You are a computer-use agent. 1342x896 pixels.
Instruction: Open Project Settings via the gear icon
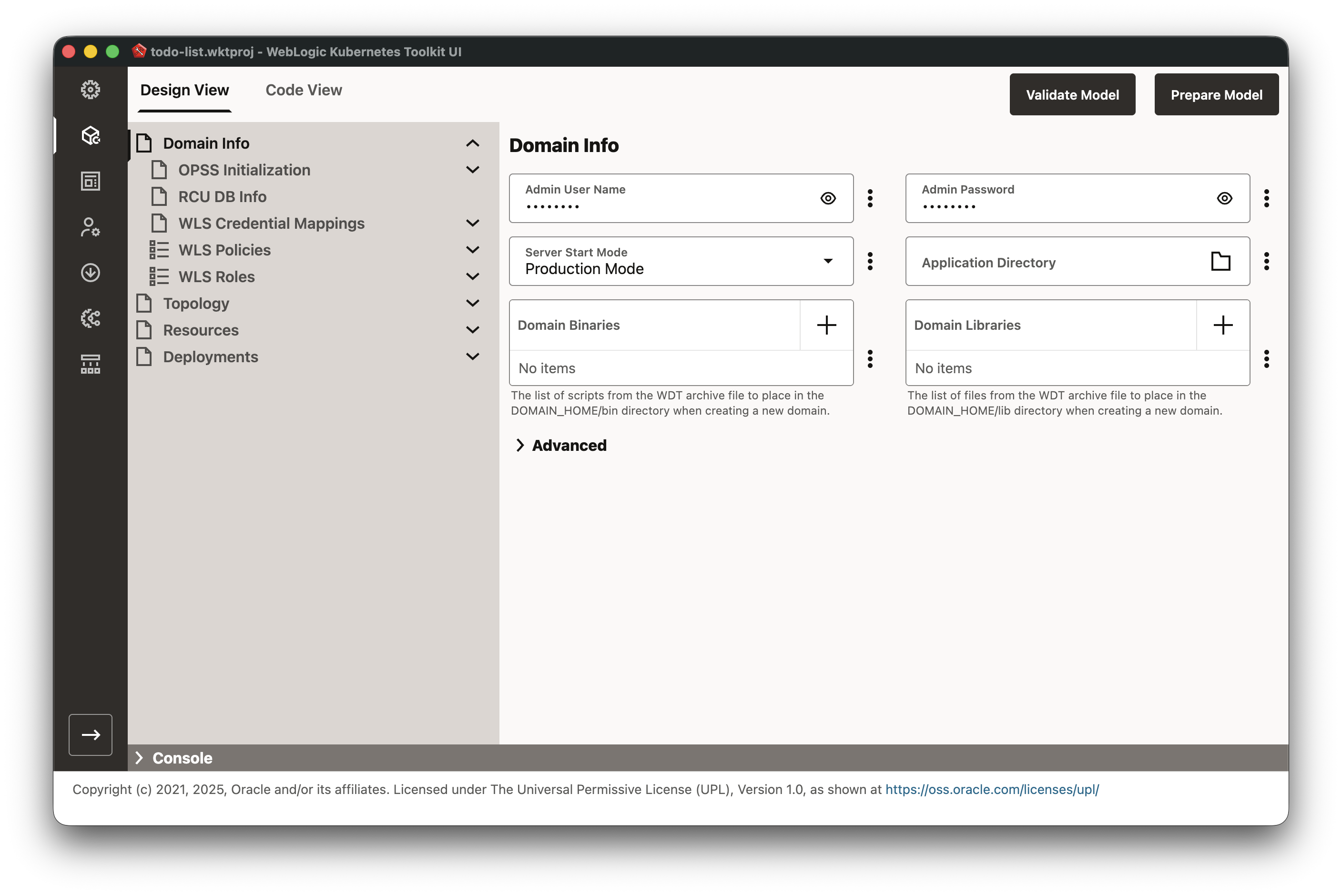click(90, 90)
